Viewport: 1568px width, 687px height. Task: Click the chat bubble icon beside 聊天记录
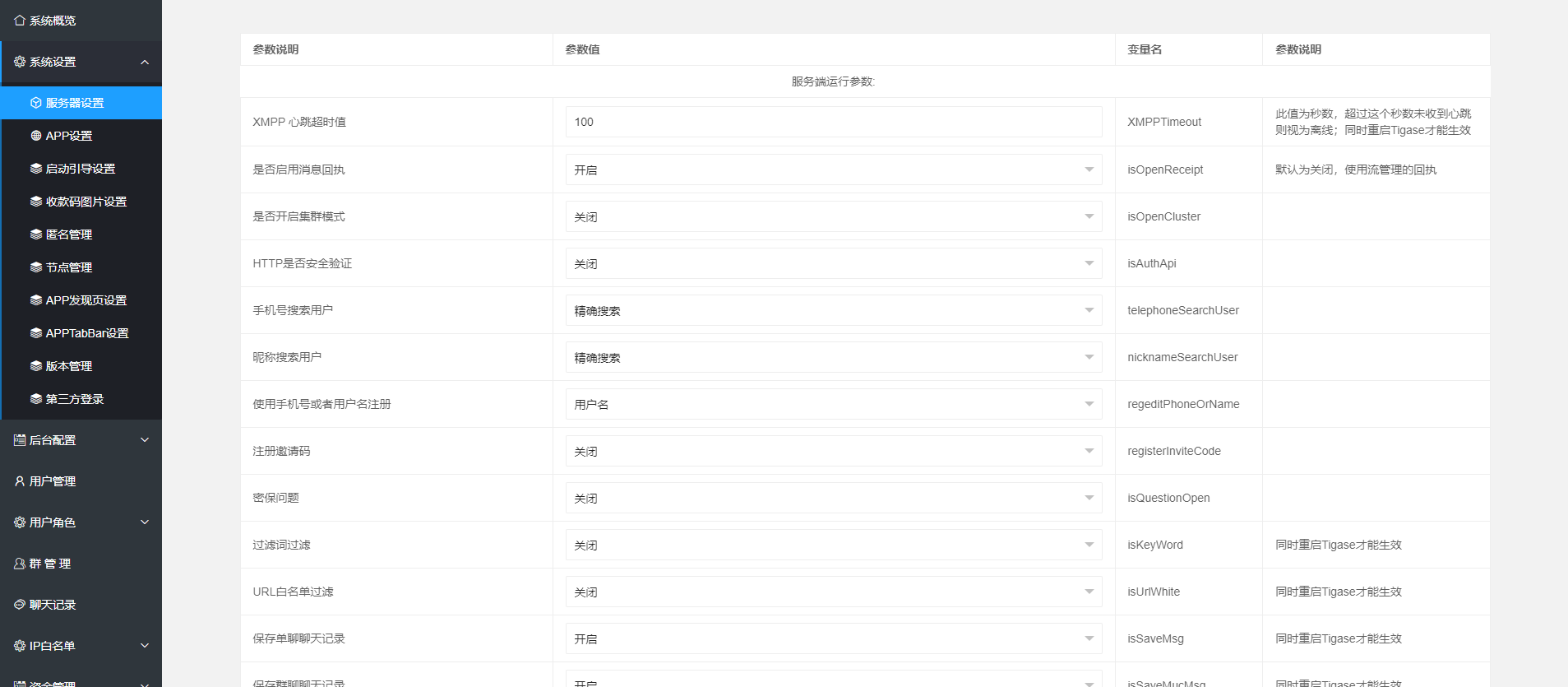click(x=20, y=605)
